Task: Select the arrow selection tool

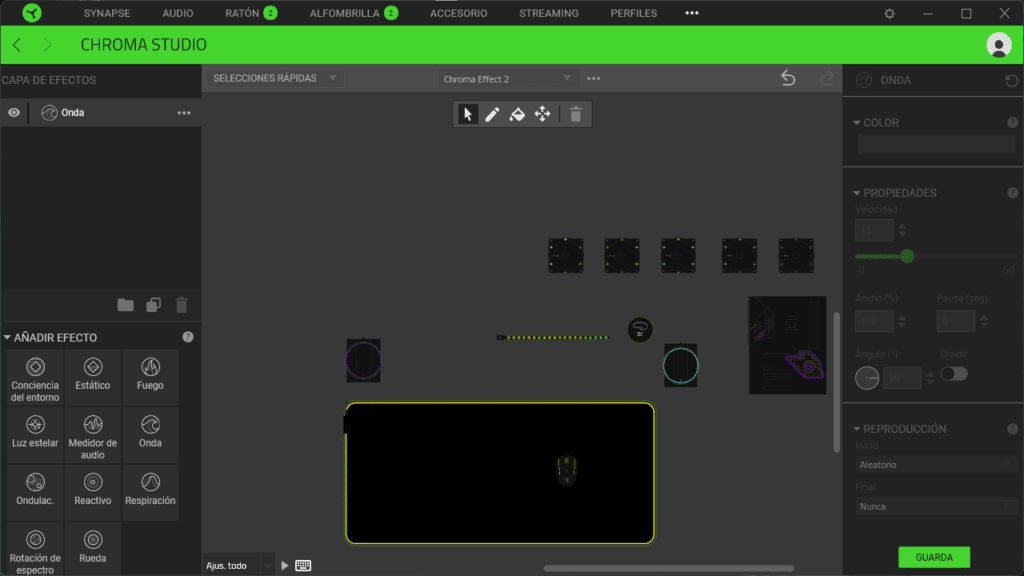Action: click(468, 114)
